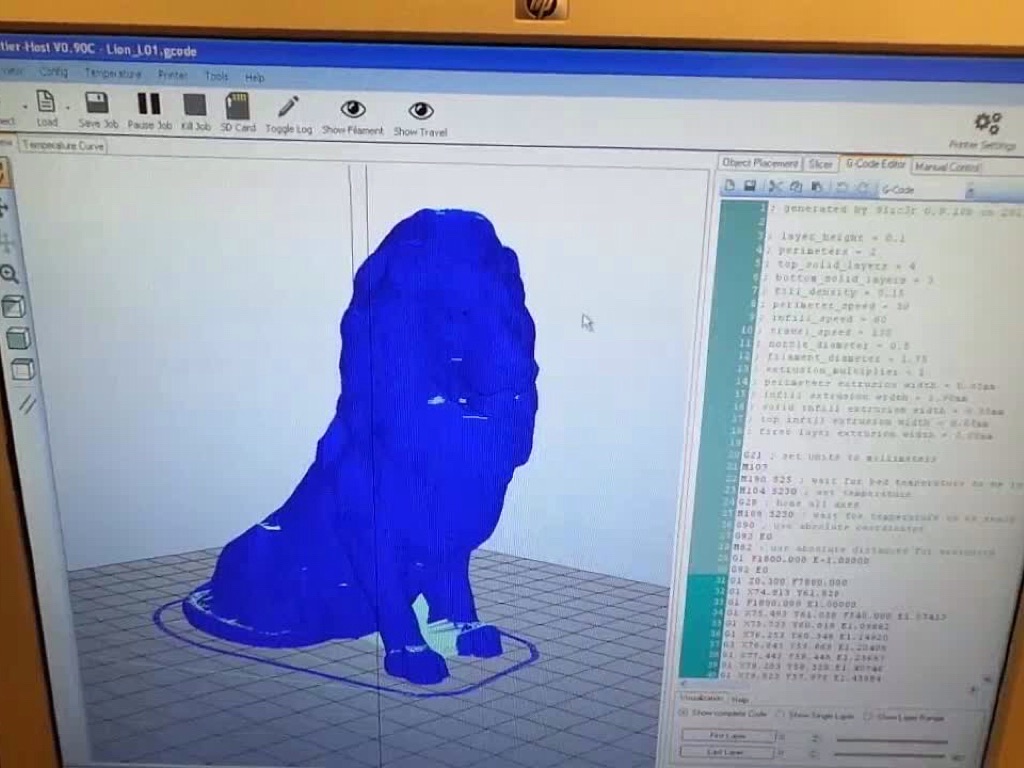Viewport: 1024px width, 768px height.
Task: Click the scissors cut icon in G-Code editor
Action: pyautogui.click(x=775, y=186)
